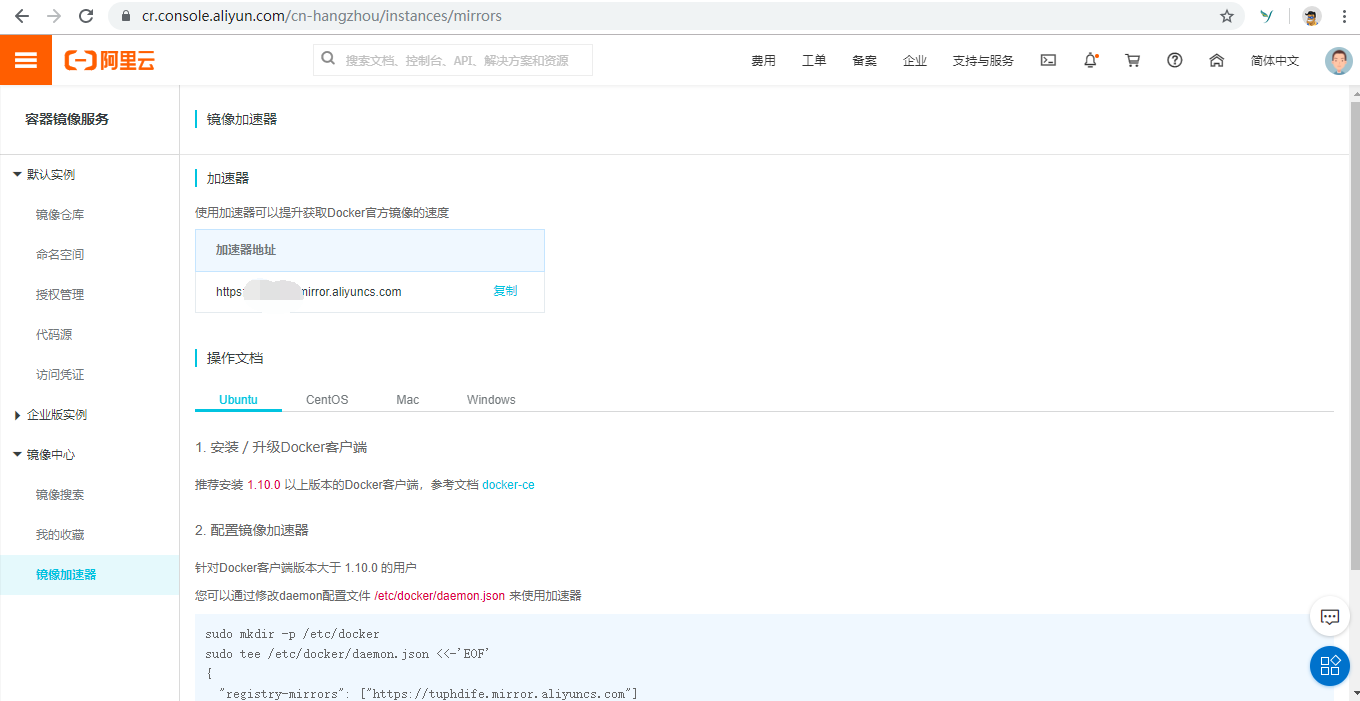
Task: Open the account avatar in the top right
Action: (x=1338, y=60)
